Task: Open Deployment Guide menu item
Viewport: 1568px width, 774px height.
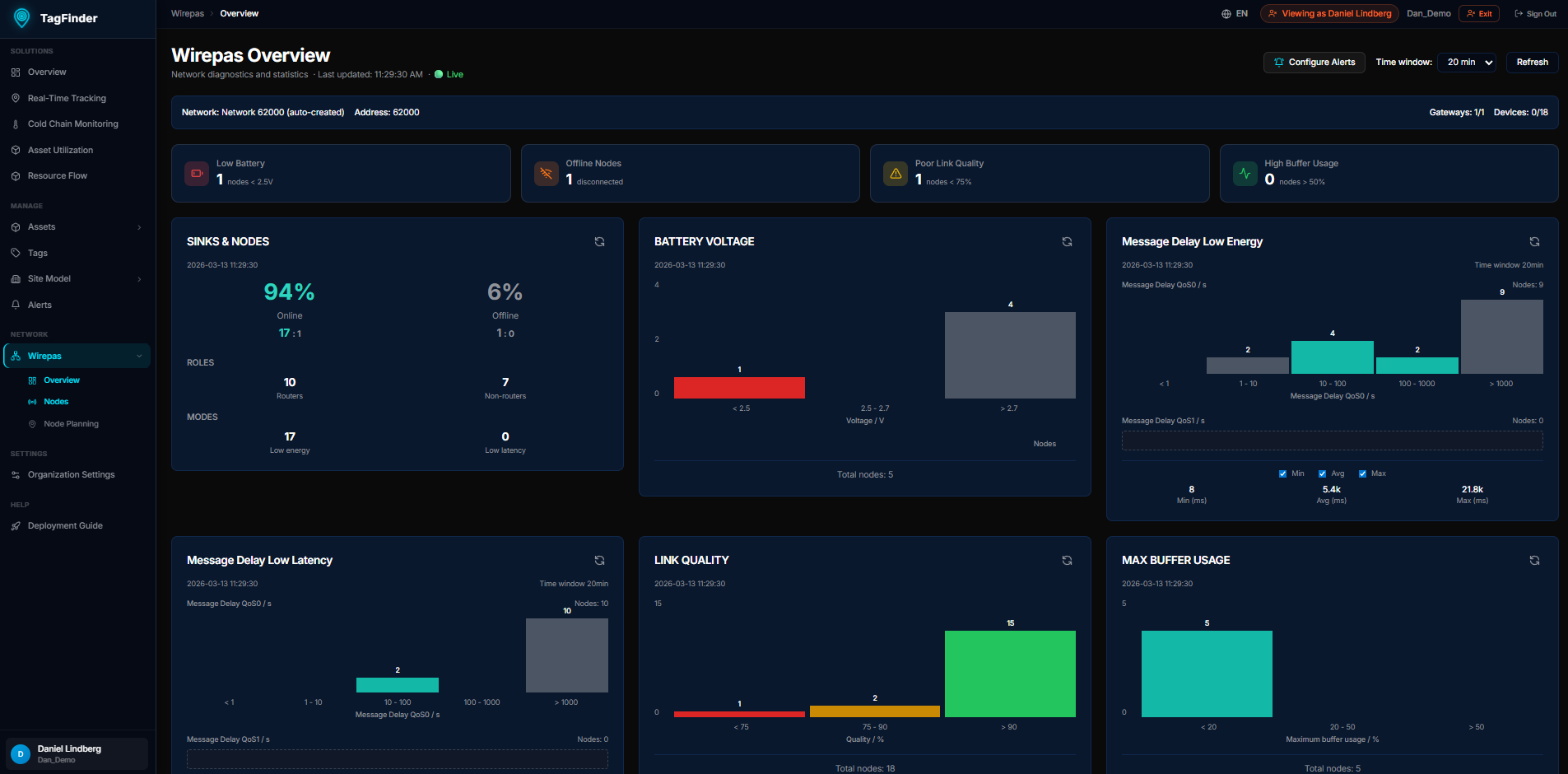Action: pos(77,526)
